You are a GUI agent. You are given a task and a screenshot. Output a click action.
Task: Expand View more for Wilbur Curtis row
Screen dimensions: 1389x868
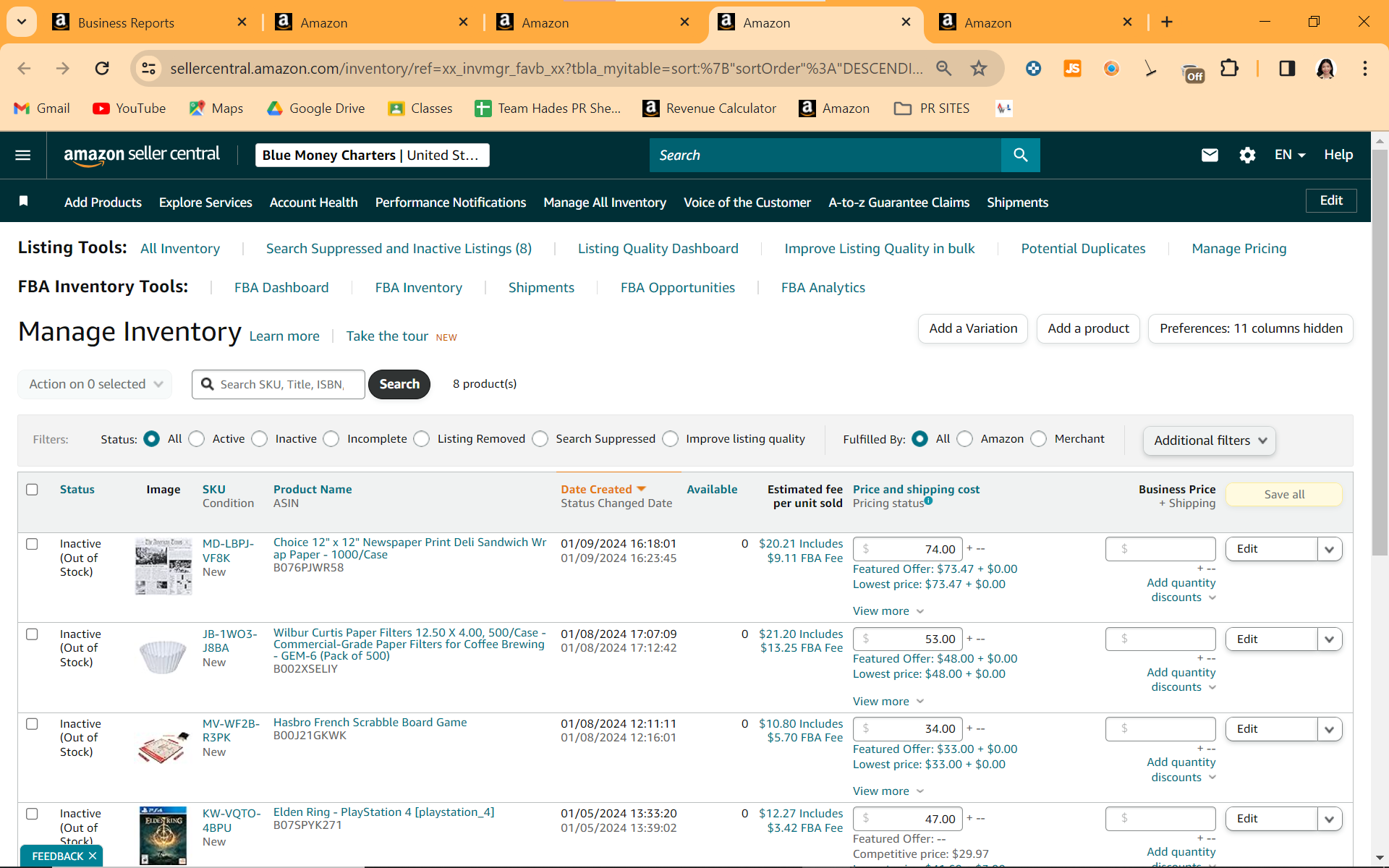pos(888,702)
